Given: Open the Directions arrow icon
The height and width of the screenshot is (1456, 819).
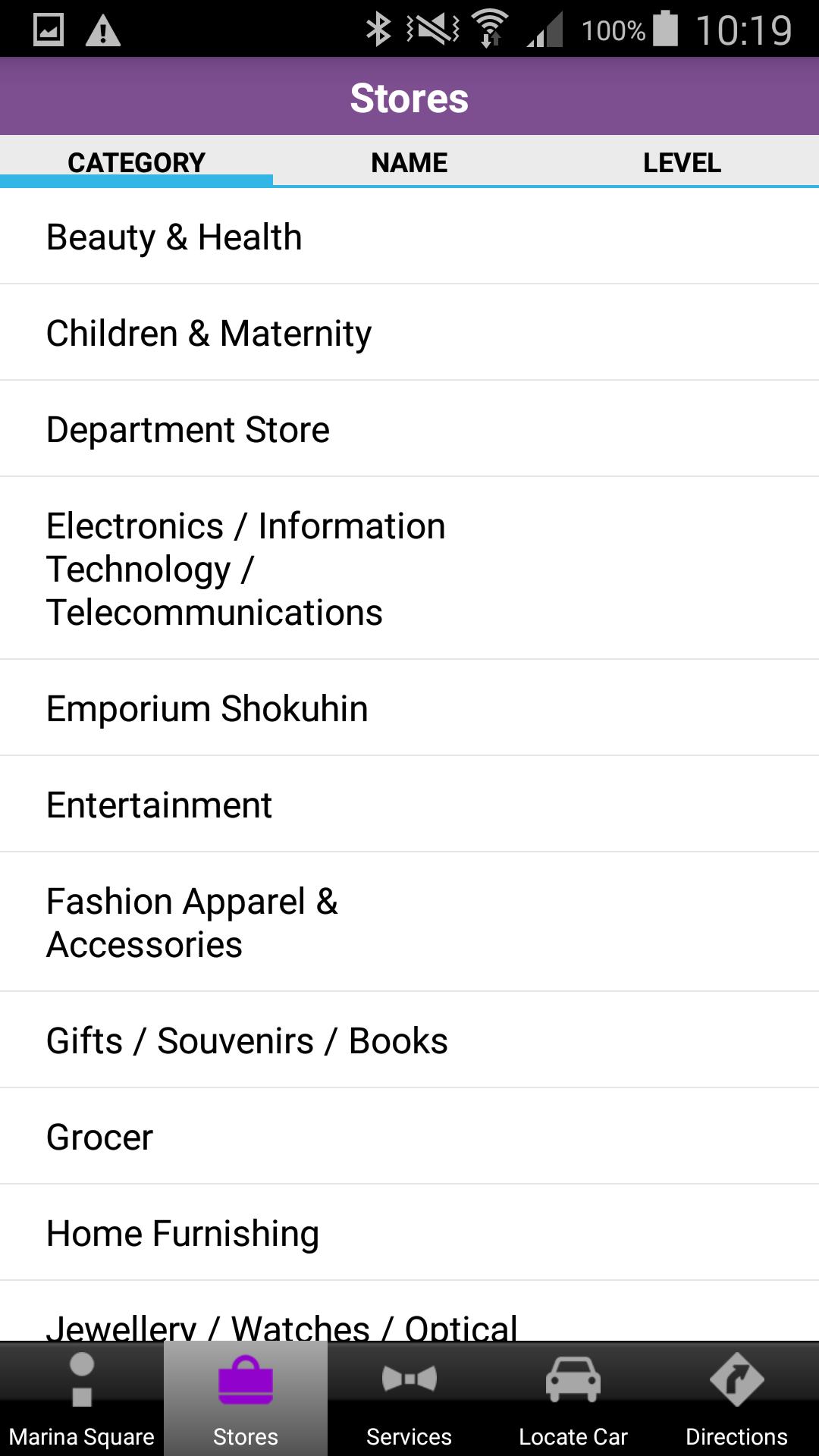Looking at the screenshot, I should point(736,1379).
